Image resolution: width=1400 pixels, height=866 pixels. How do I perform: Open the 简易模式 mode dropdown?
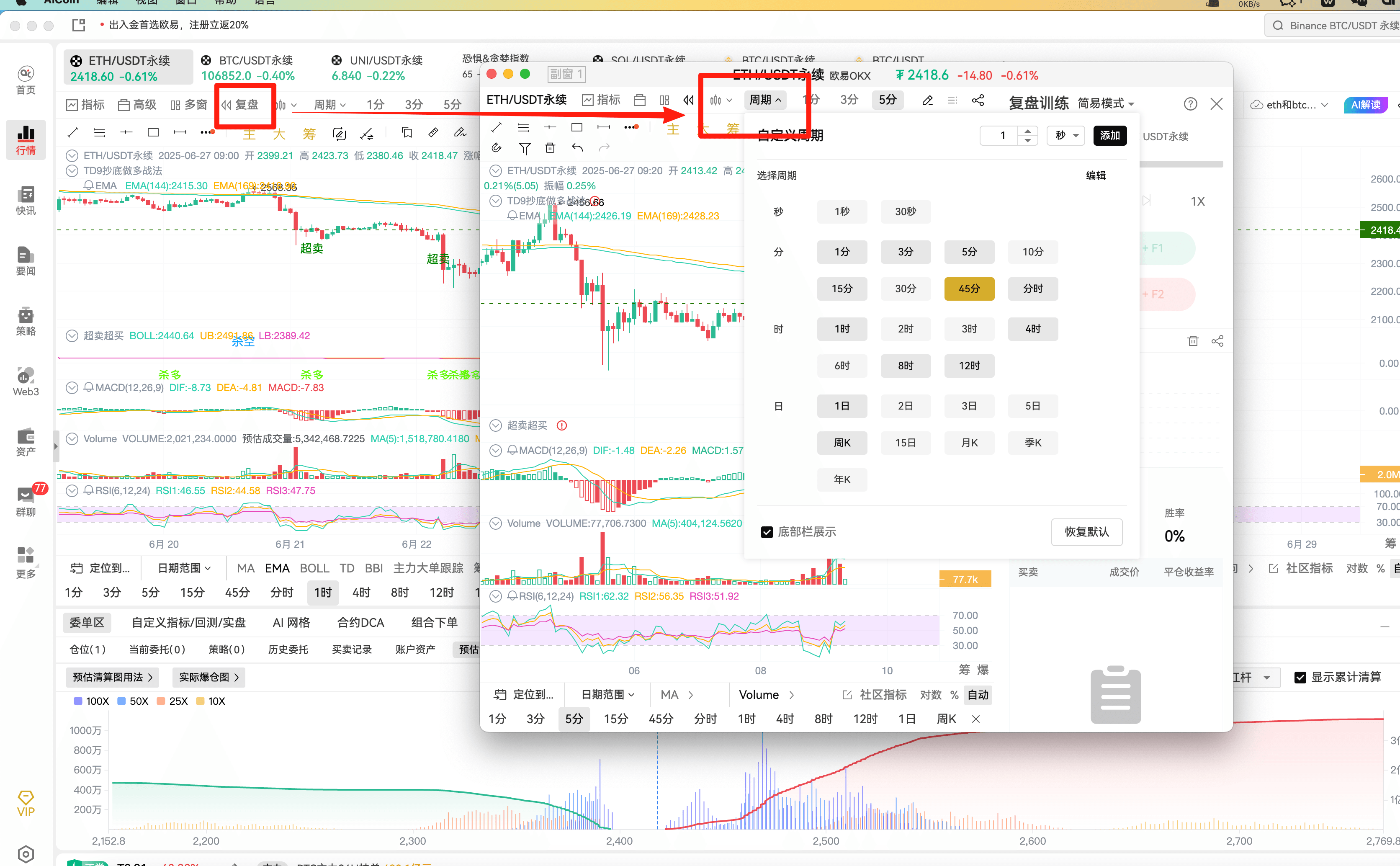pyautogui.click(x=1106, y=103)
